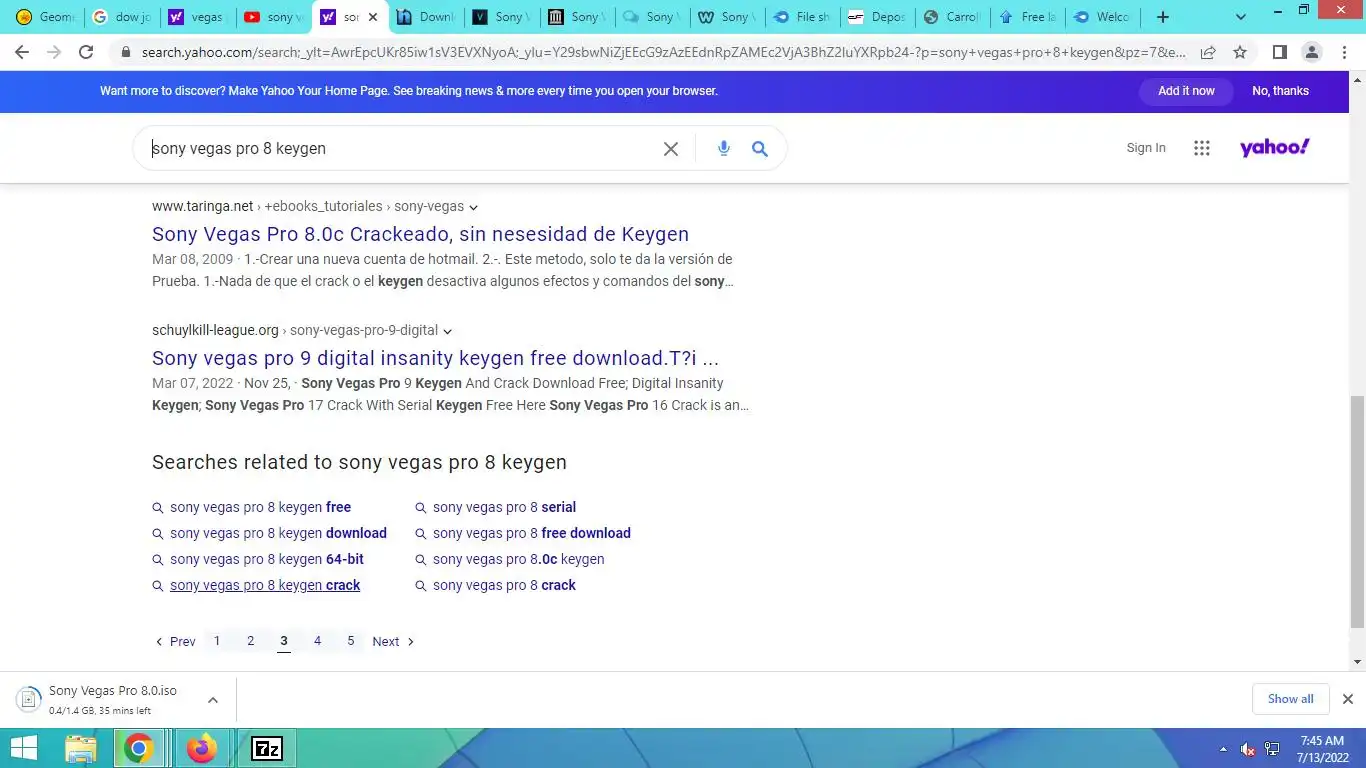Go to results page 1
Screen dimensions: 1366x768
point(217,641)
